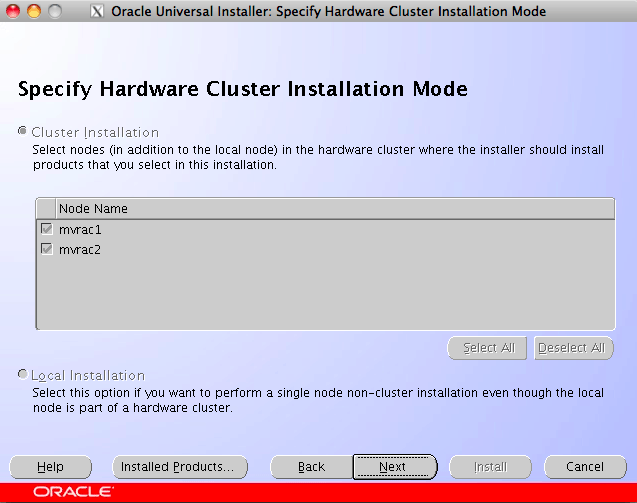Go Back to the previous step
637x503 pixels.
pyautogui.click(x=311, y=467)
